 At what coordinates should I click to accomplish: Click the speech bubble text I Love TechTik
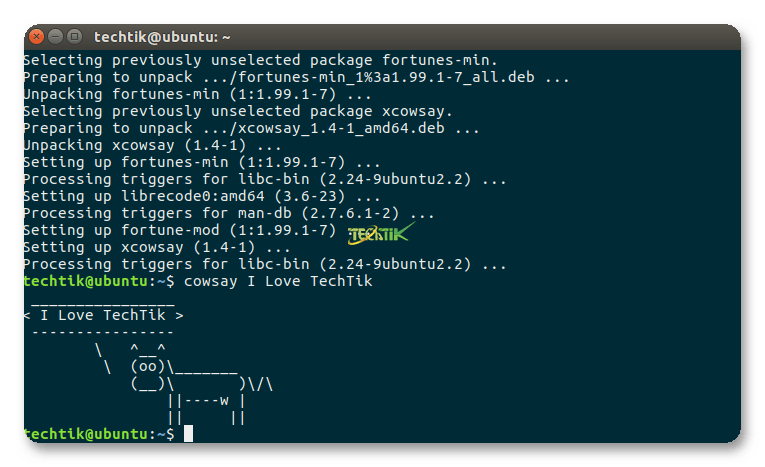pos(104,315)
